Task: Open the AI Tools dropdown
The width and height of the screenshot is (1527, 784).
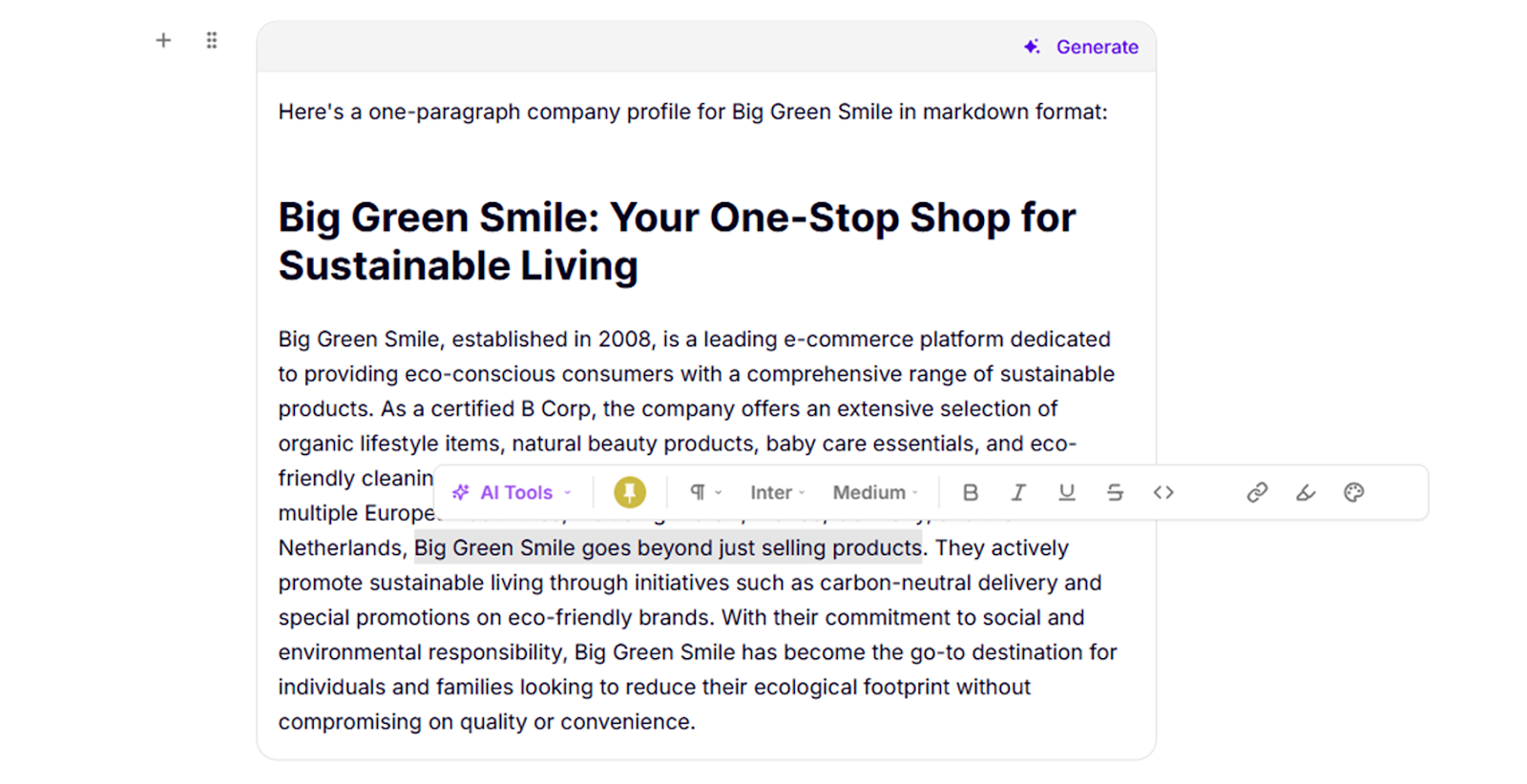Action: coord(512,492)
